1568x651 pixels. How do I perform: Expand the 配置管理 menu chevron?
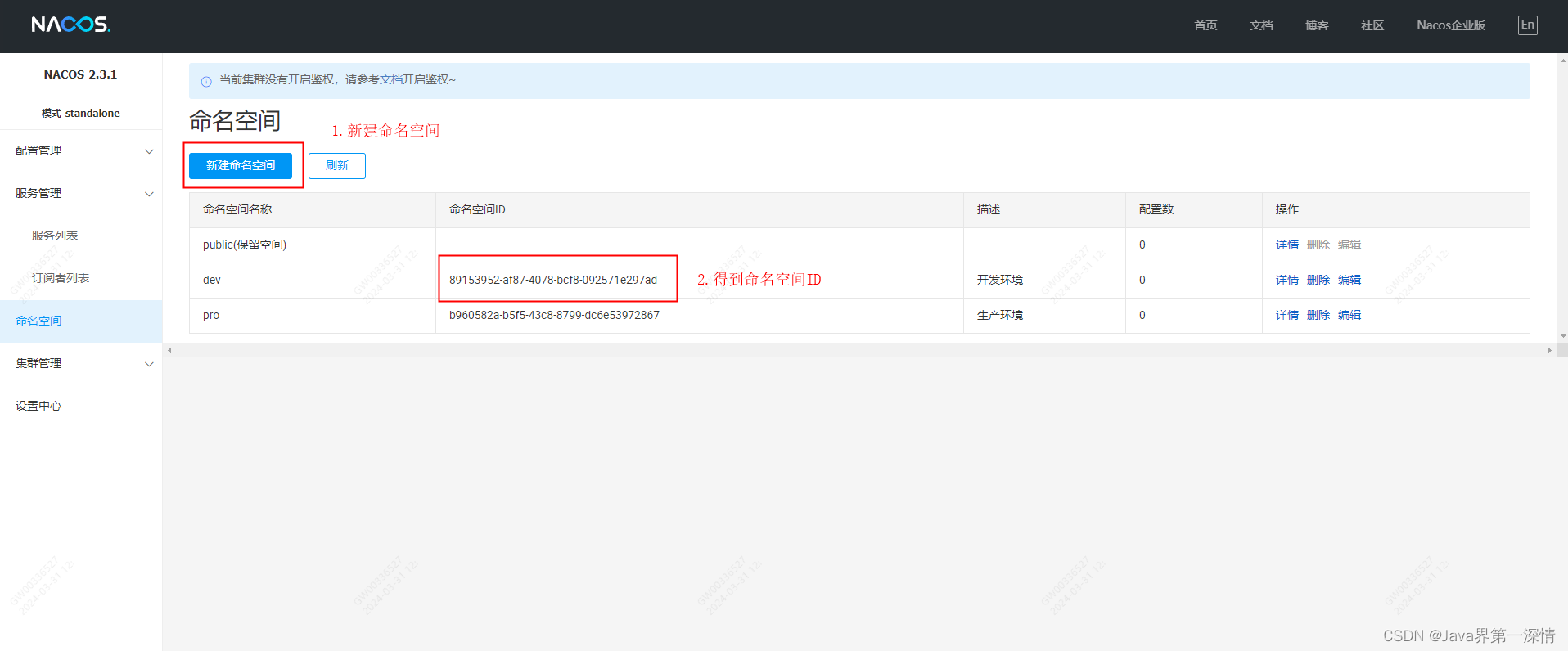(x=149, y=151)
